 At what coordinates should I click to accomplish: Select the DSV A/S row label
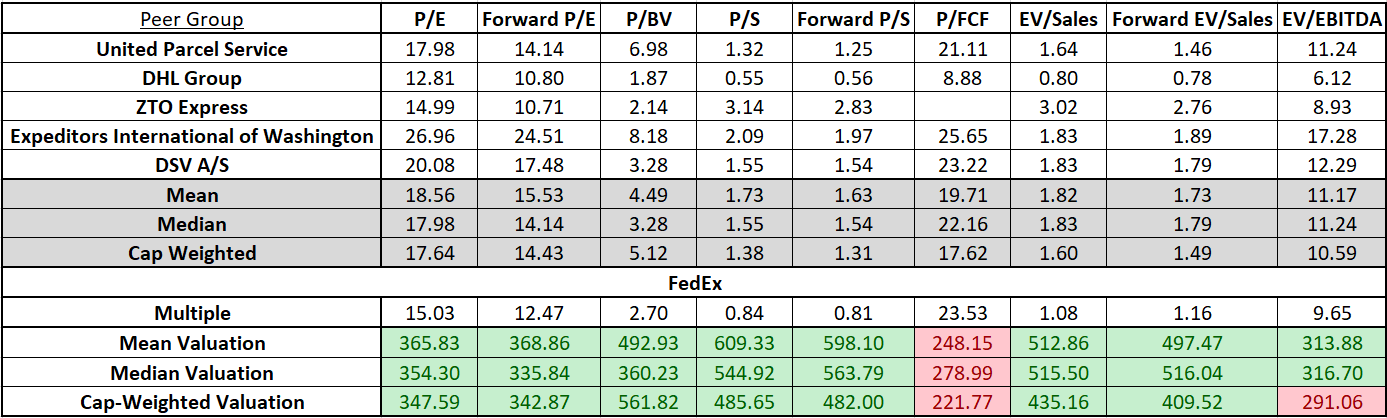191,165
